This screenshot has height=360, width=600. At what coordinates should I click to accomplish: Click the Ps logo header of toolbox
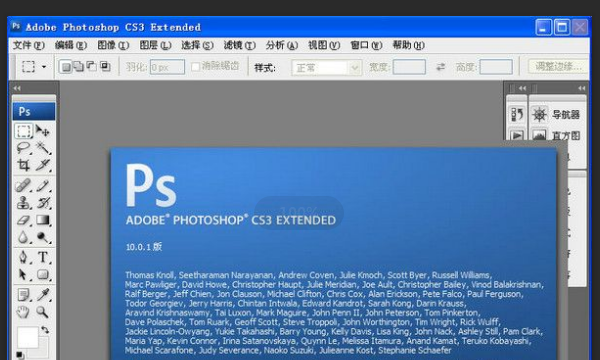pos(34,111)
